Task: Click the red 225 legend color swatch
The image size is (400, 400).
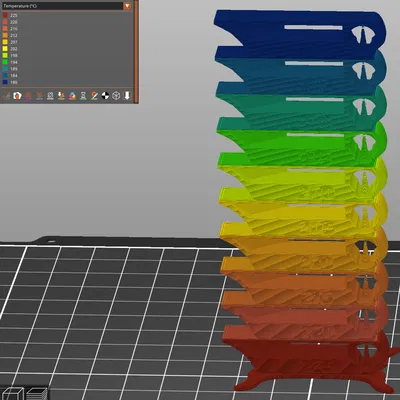Action: point(5,15)
